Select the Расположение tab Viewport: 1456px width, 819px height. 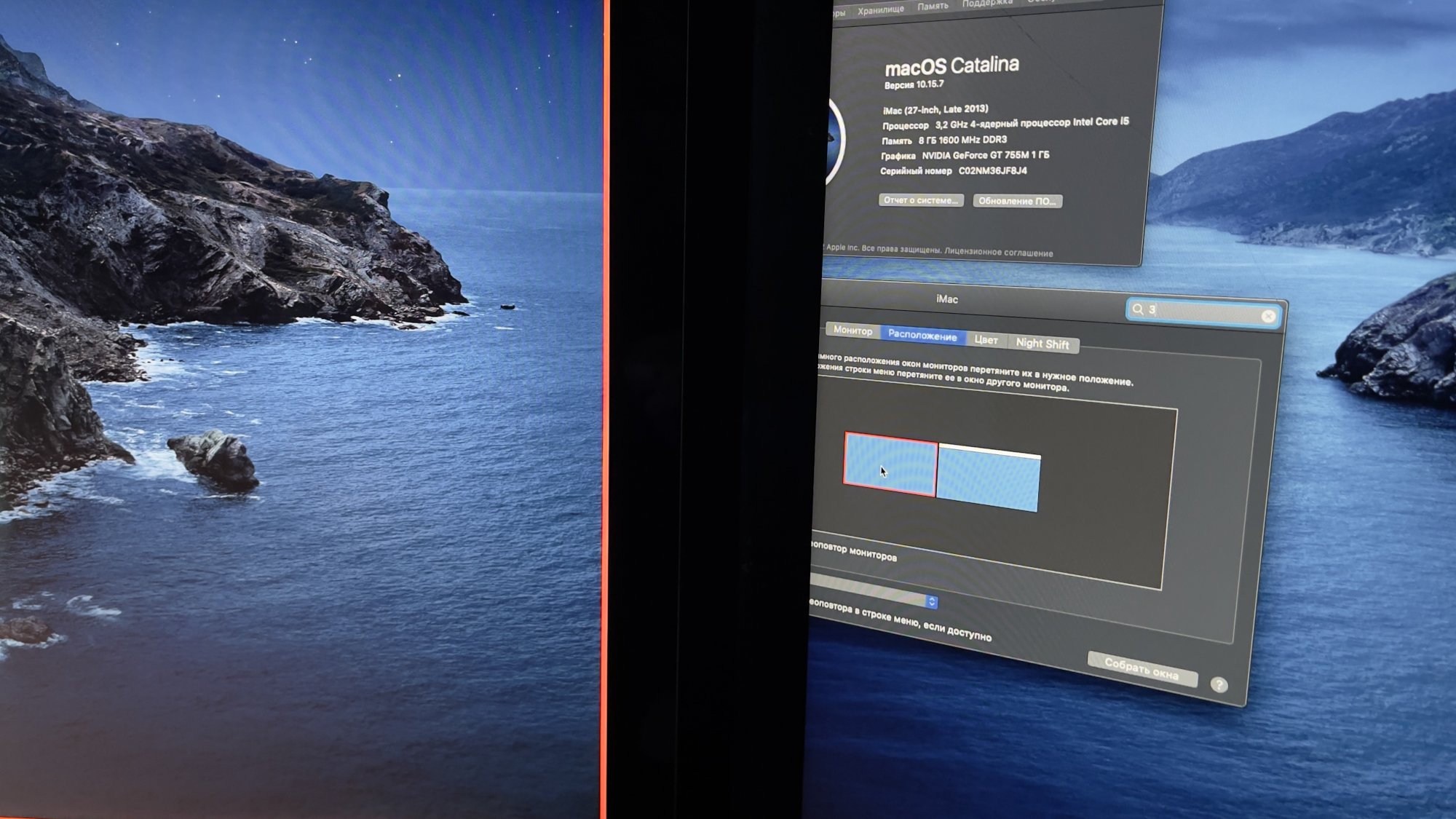(x=922, y=336)
